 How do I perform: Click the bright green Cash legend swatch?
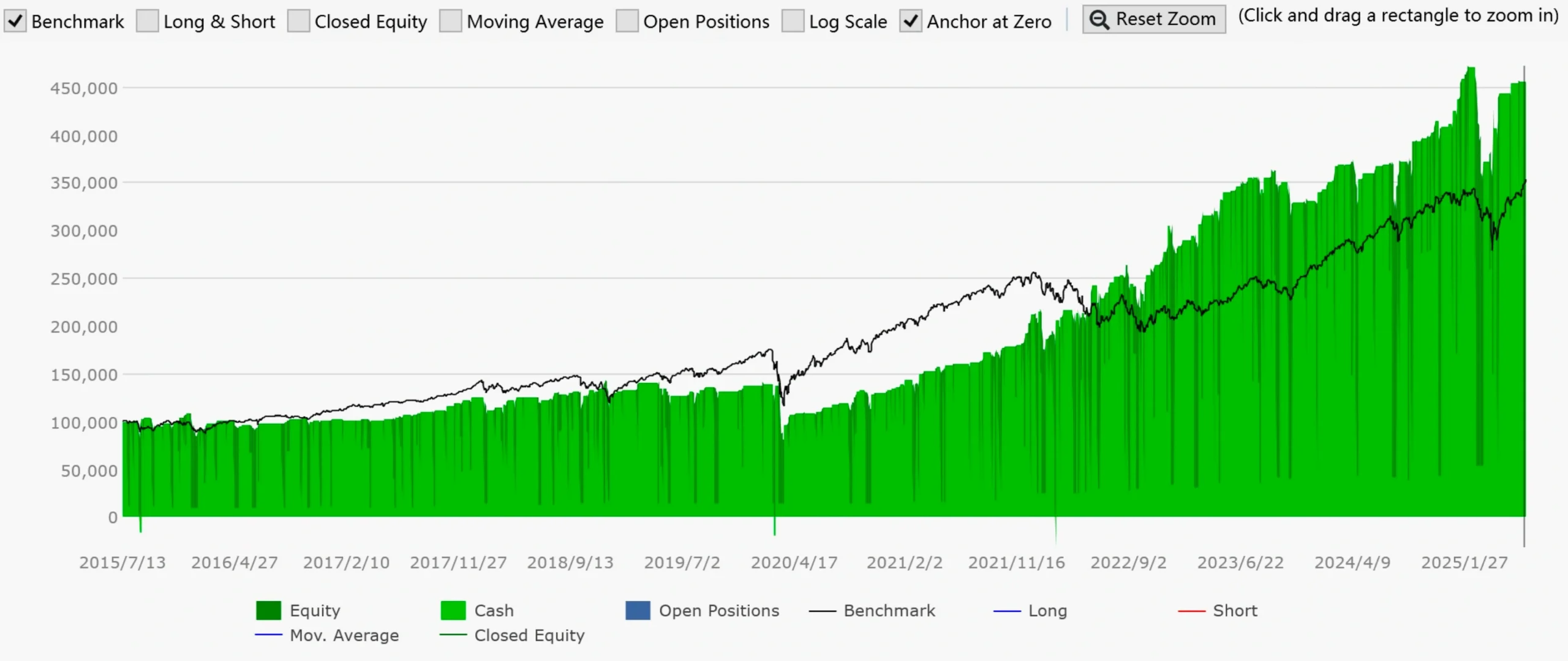[x=453, y=611]
